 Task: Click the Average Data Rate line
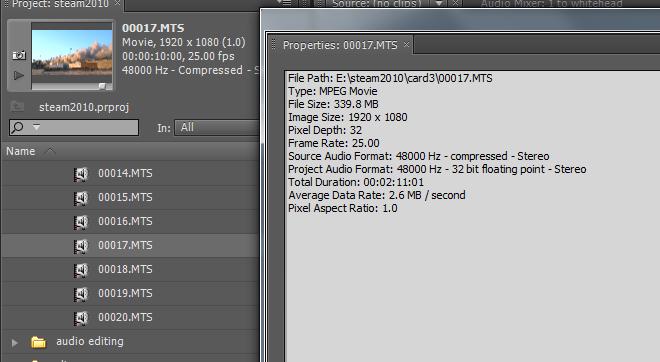[x=377, y=195]
